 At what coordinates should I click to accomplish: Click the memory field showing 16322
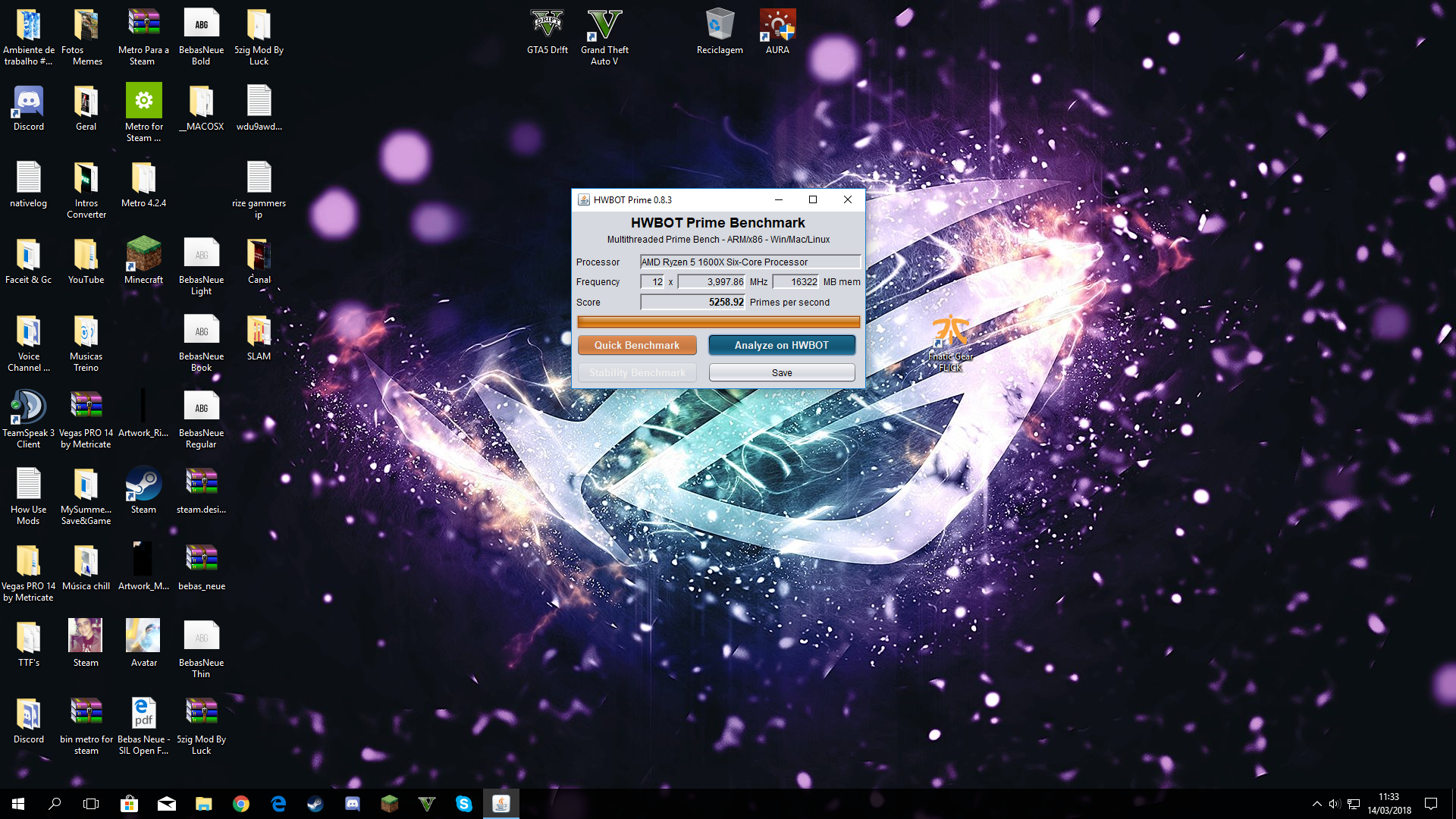(x=796, y=281)
